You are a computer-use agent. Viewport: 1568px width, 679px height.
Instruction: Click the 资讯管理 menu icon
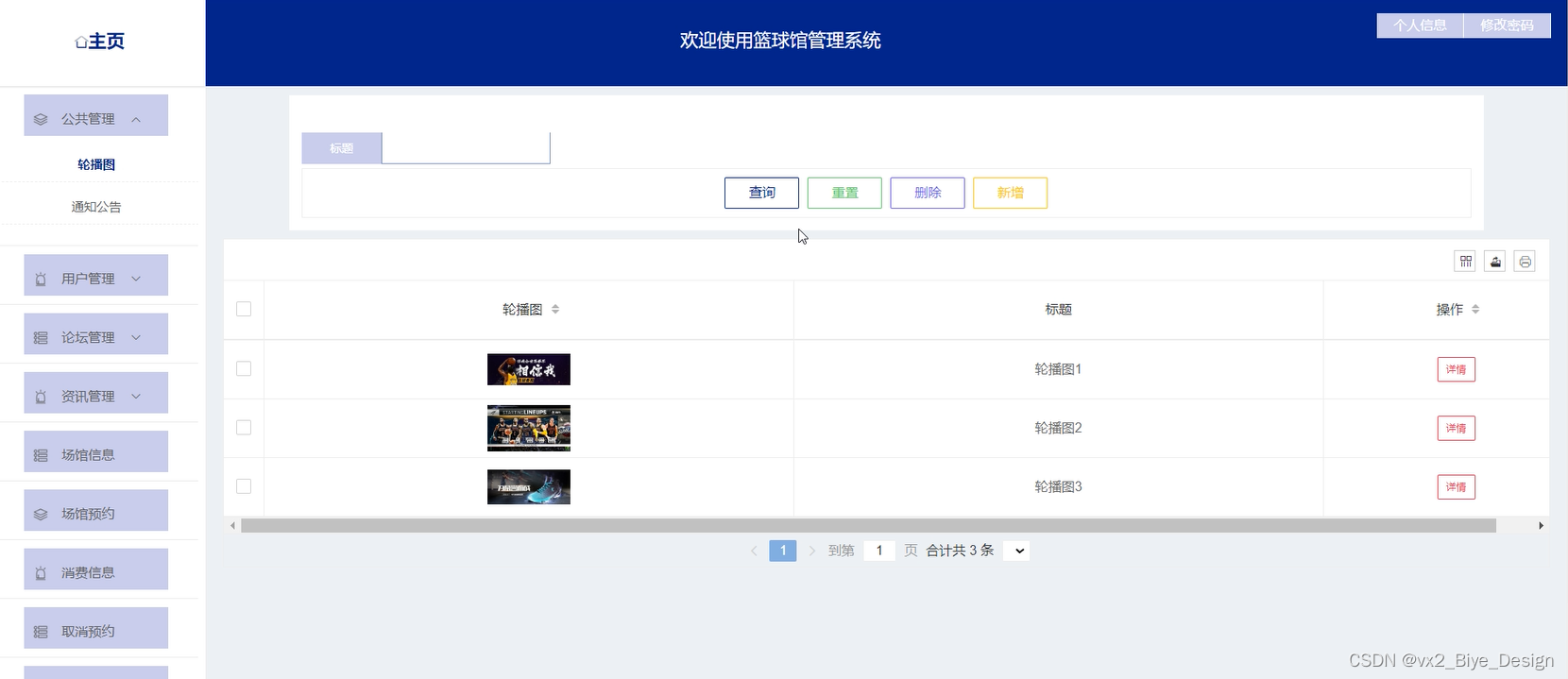click(41, 397)
